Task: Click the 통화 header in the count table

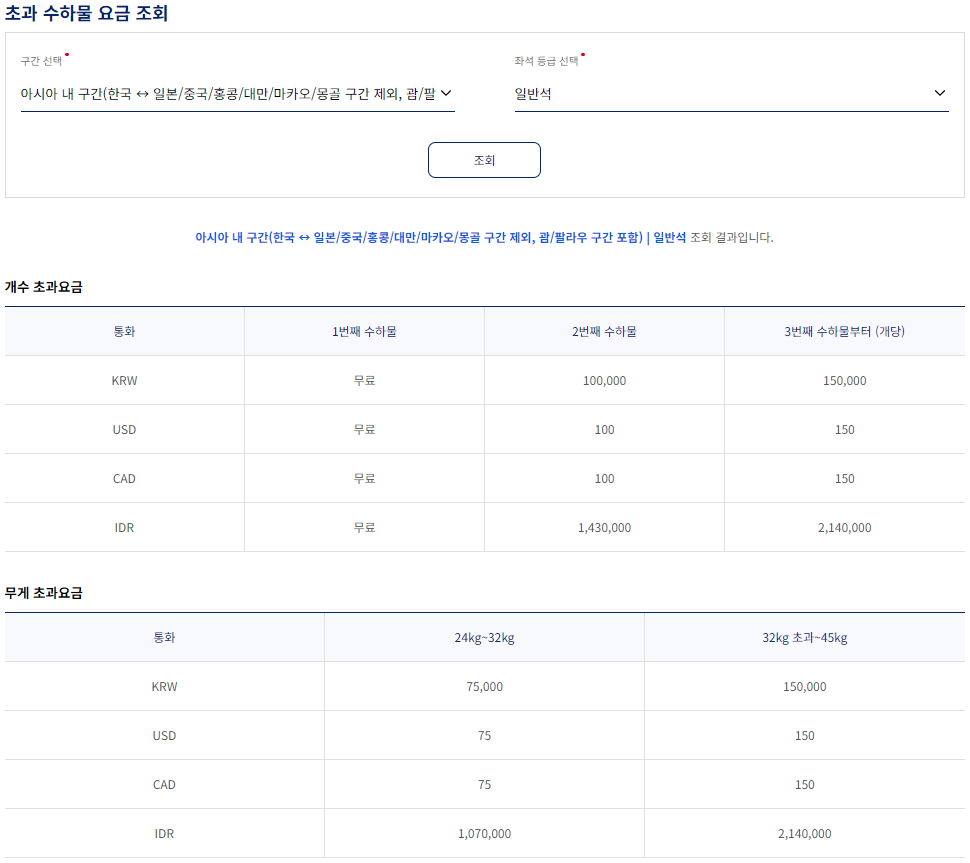Action: point(124,330)
